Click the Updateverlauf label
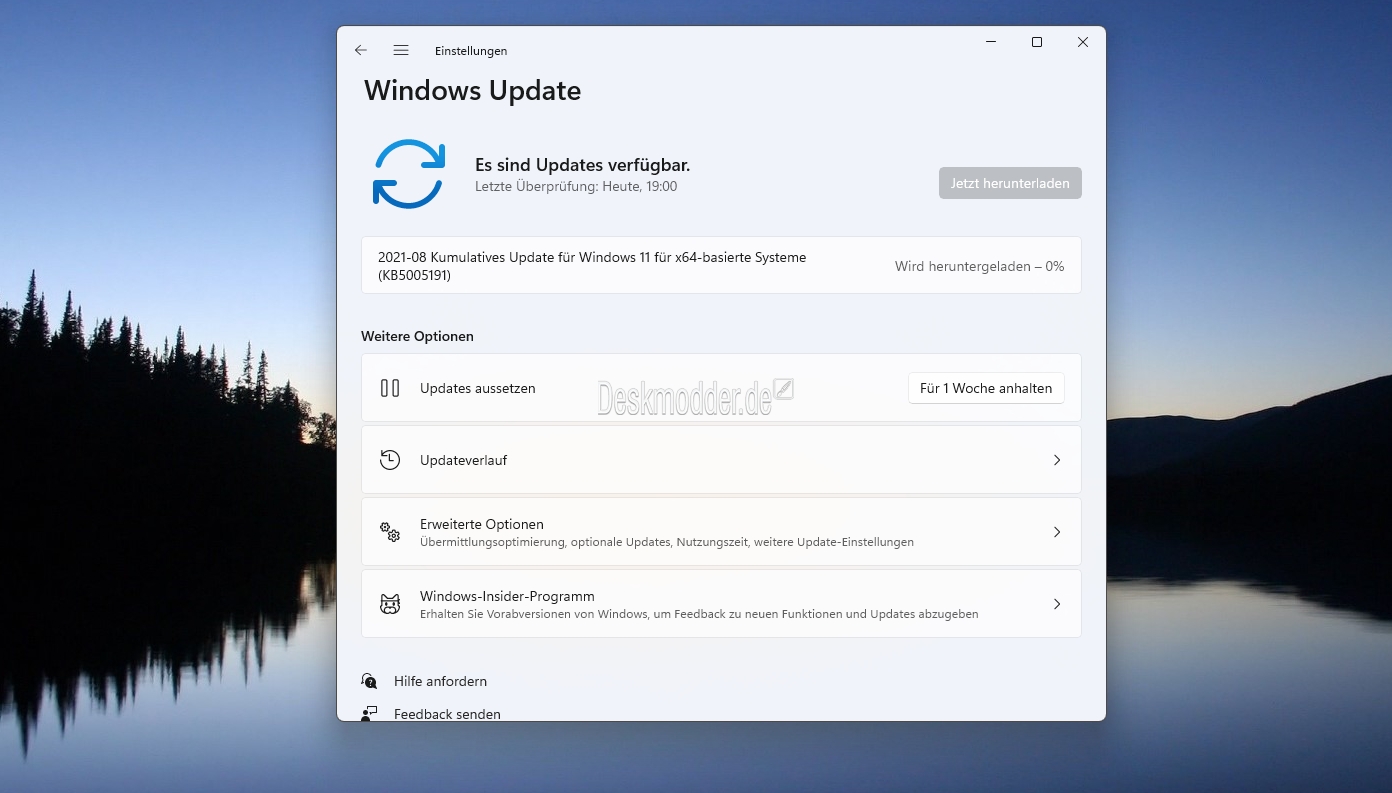This screenshot has width=1392, height=793. click(x=463, y=460)
